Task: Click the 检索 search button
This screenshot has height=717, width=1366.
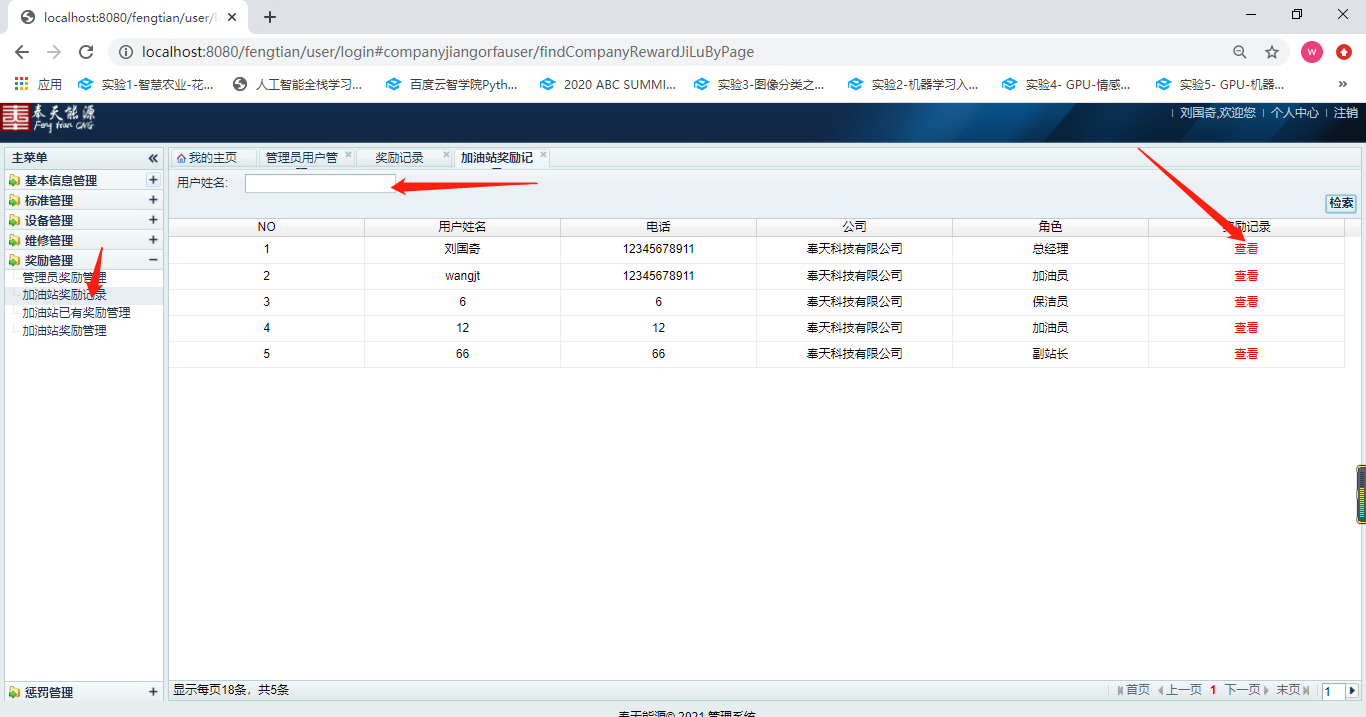Action: (x=1341, y=203)
